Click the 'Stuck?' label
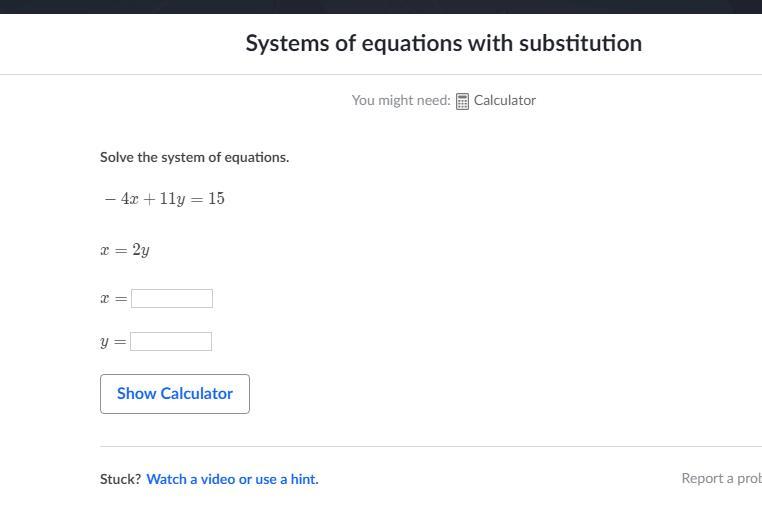 pyautogui.click(x=120, y=479)
